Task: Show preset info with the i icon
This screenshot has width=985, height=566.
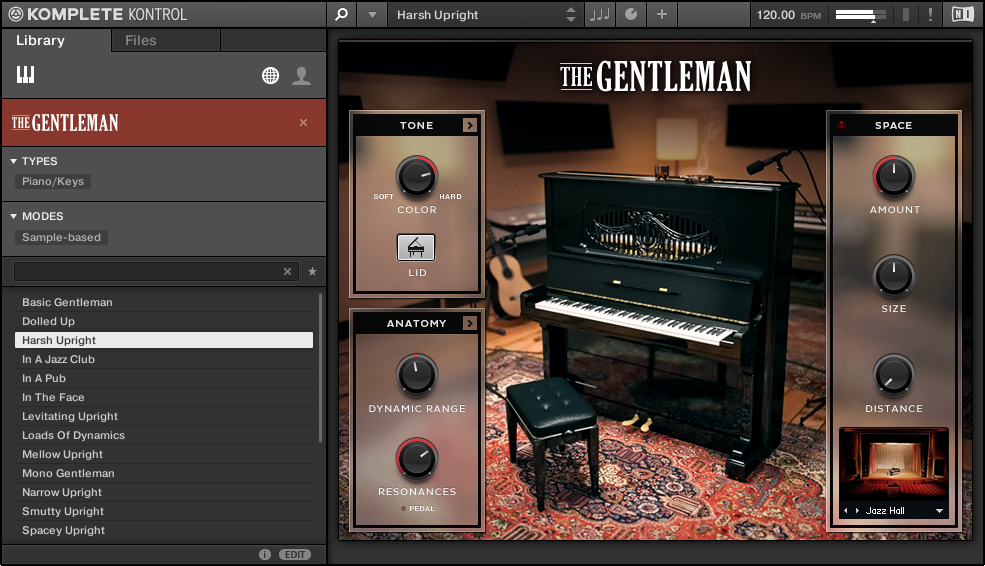Action: [265, 555]
